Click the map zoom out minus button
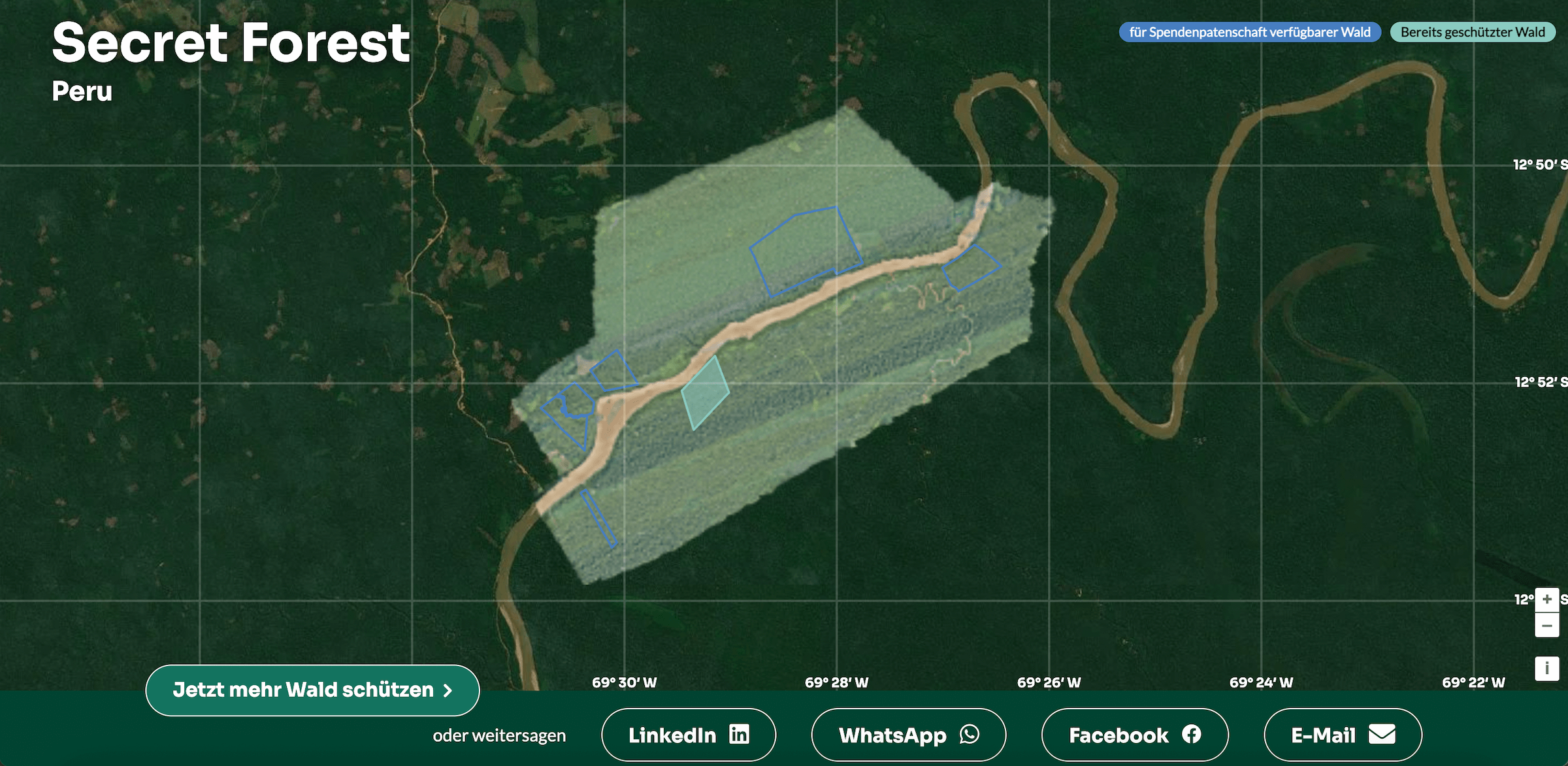 1546,626
